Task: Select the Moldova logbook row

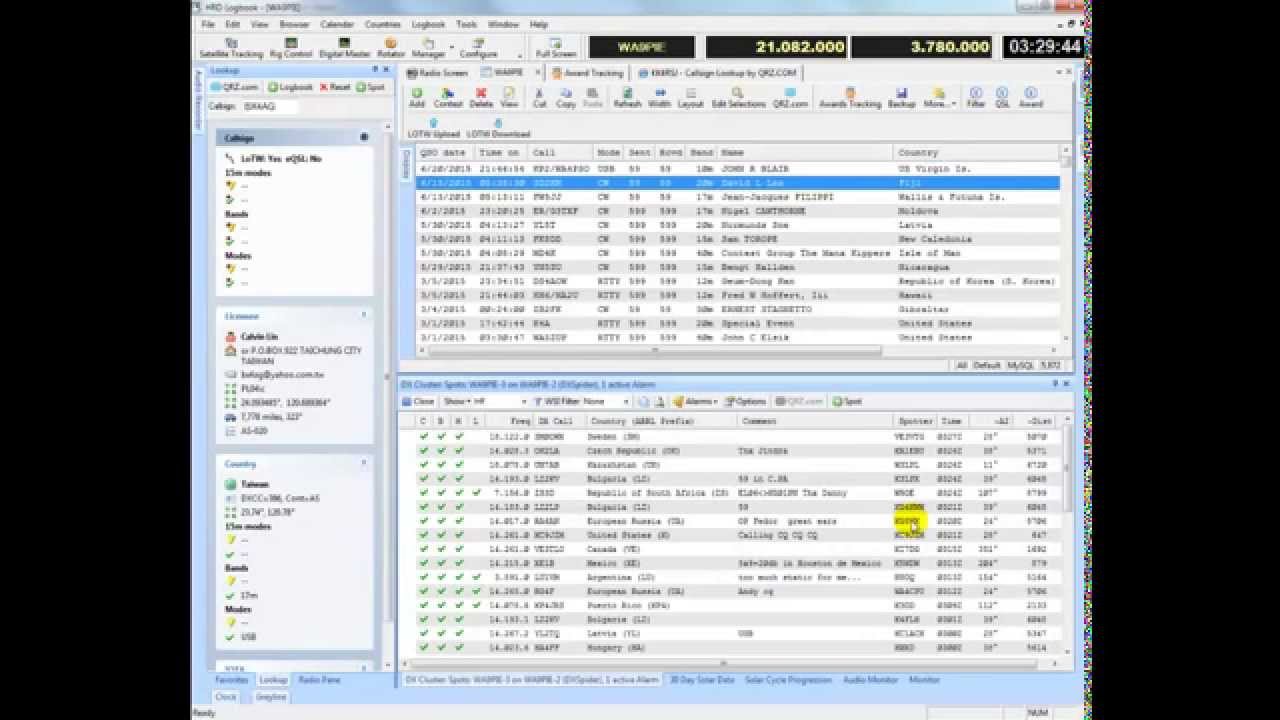Action: tap(738, 211)
